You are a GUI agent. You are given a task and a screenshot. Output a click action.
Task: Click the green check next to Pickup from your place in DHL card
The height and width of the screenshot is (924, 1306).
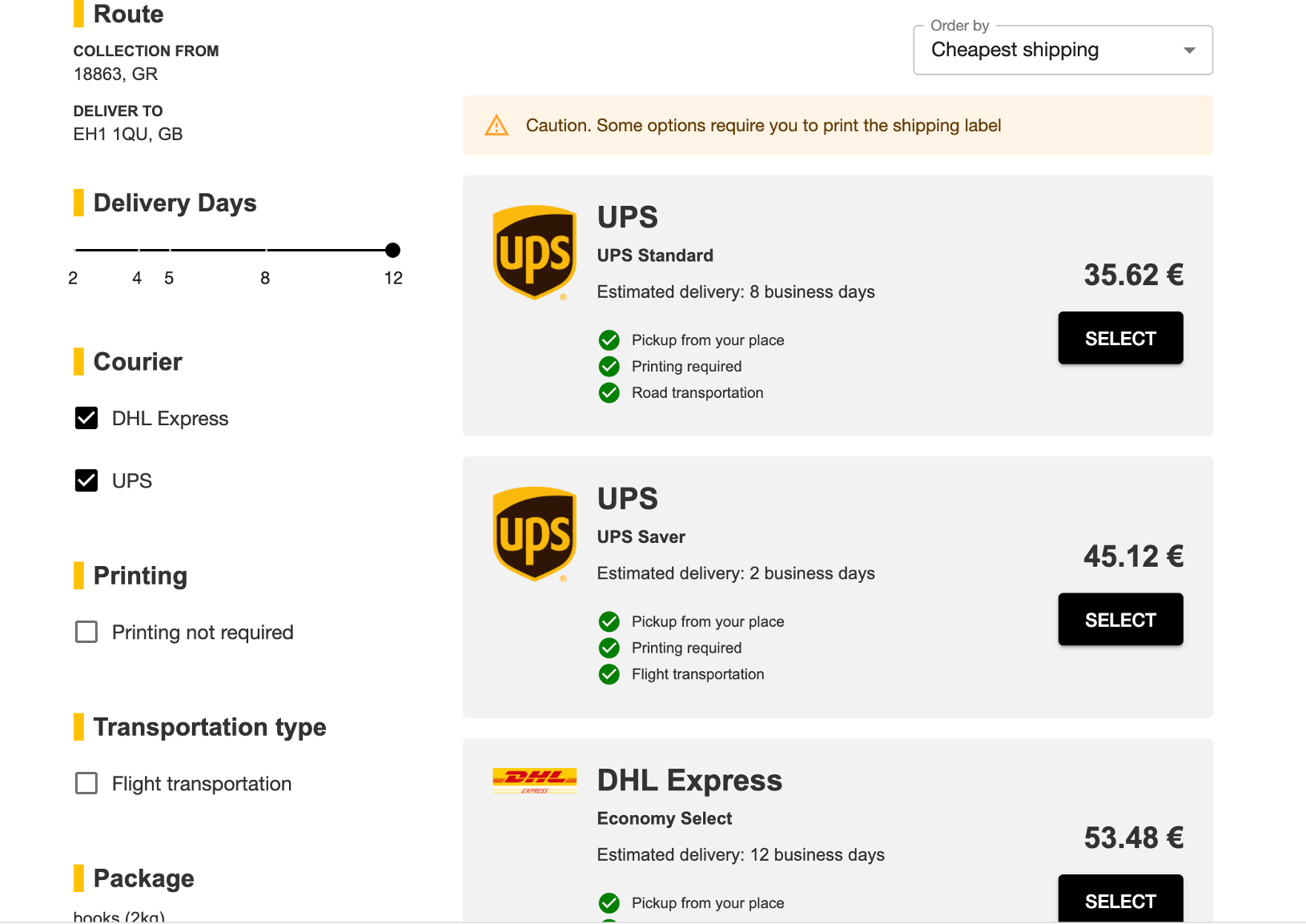pyautogui.click(x=609, y=903)
